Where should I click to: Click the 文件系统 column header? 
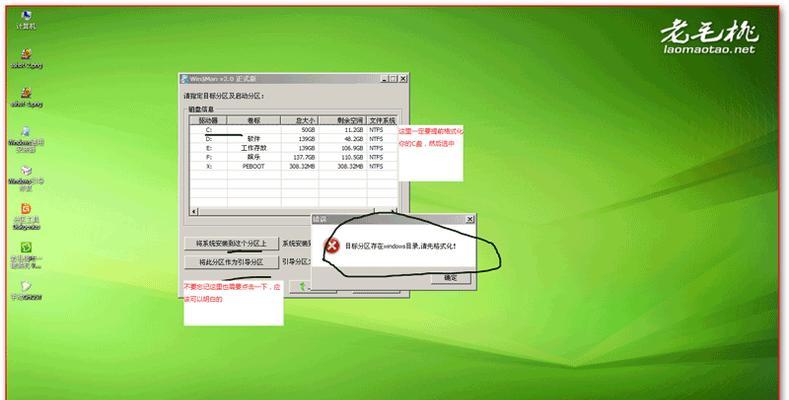tap(382, 120)
